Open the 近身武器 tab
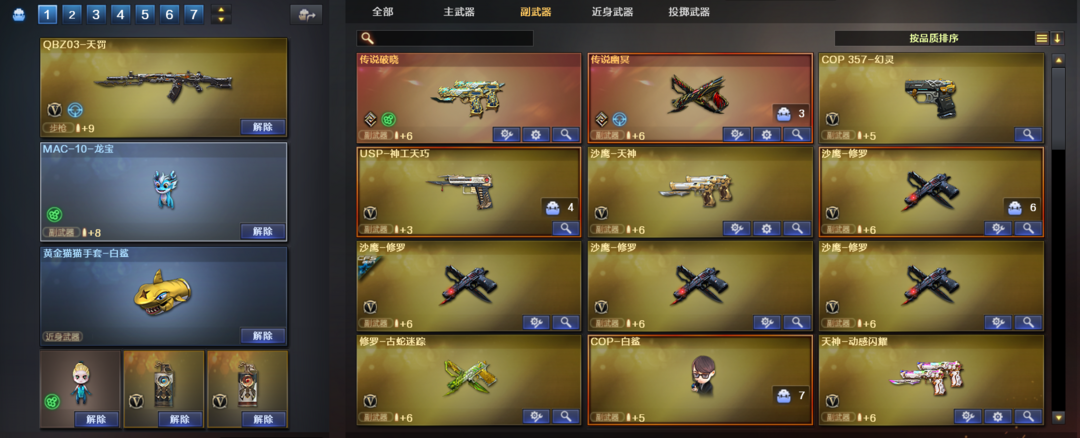 pos(612,12)
